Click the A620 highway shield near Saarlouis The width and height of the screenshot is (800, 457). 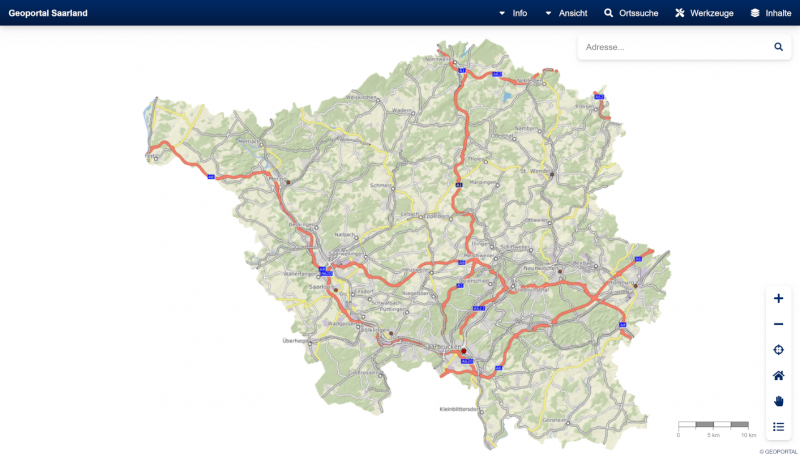coord(327,274)
